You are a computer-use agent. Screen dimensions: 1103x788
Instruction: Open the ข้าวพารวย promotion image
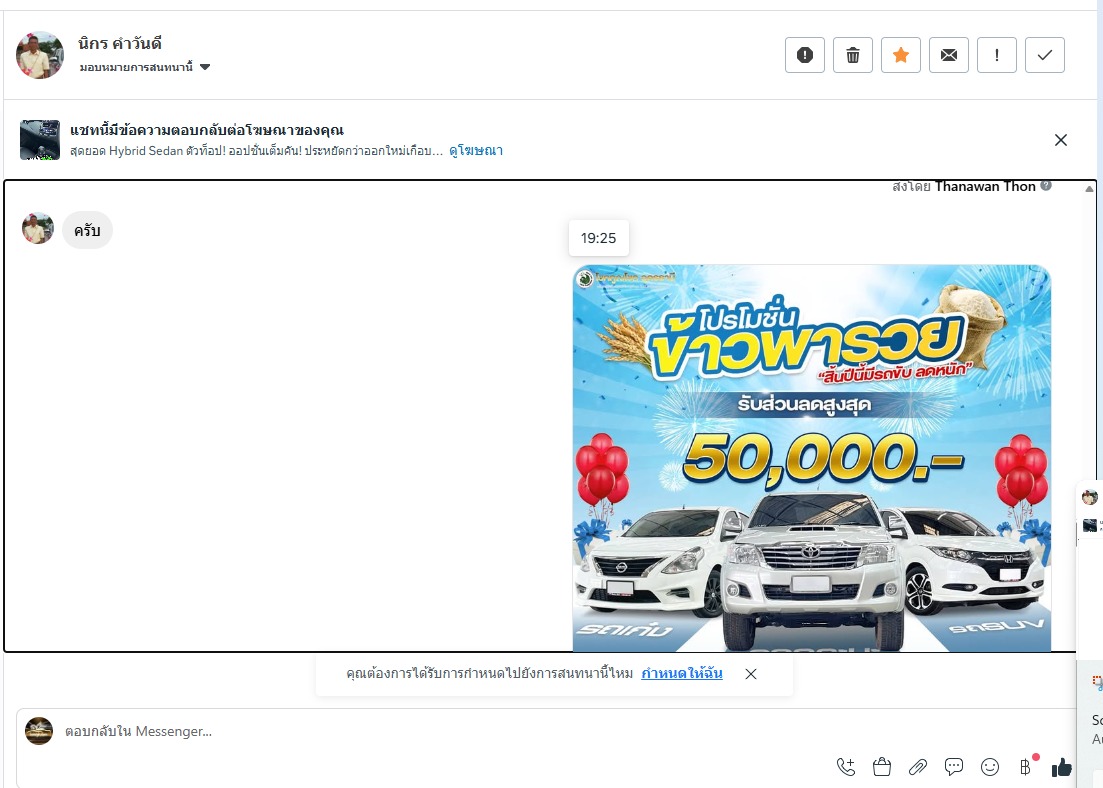click(x=812, y=458)
